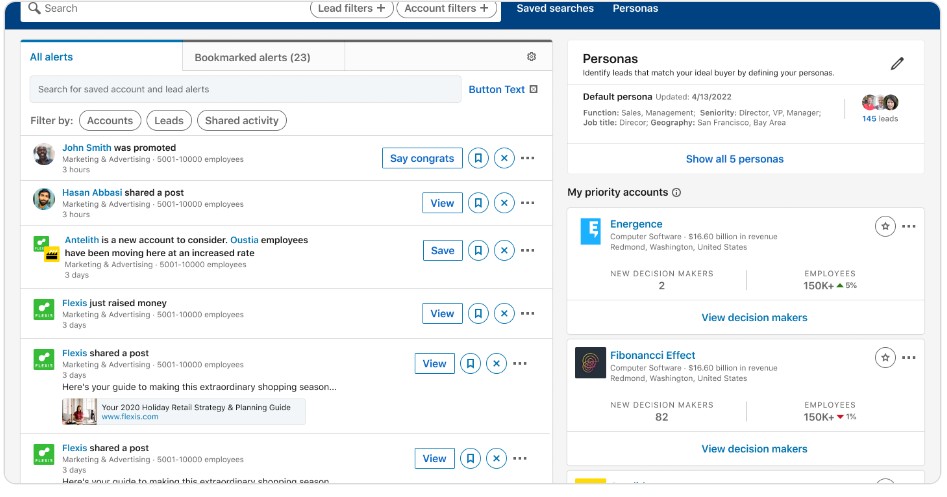Open Personas in top navigation

(635, 8)
